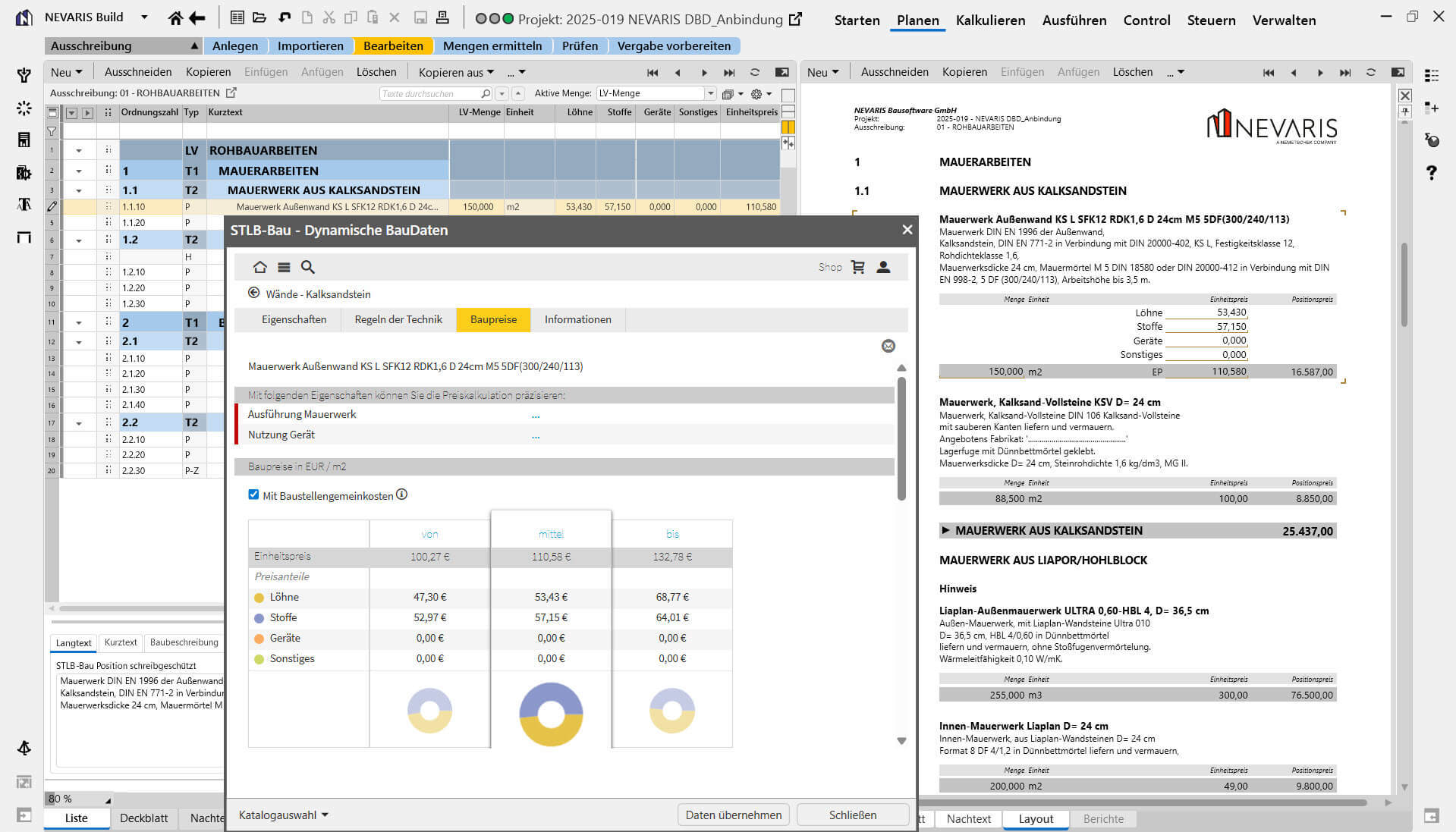Viewport: 1456px width, 832px height.
Task: Open the folder icon in top toolbar
Action: (259, 18)
